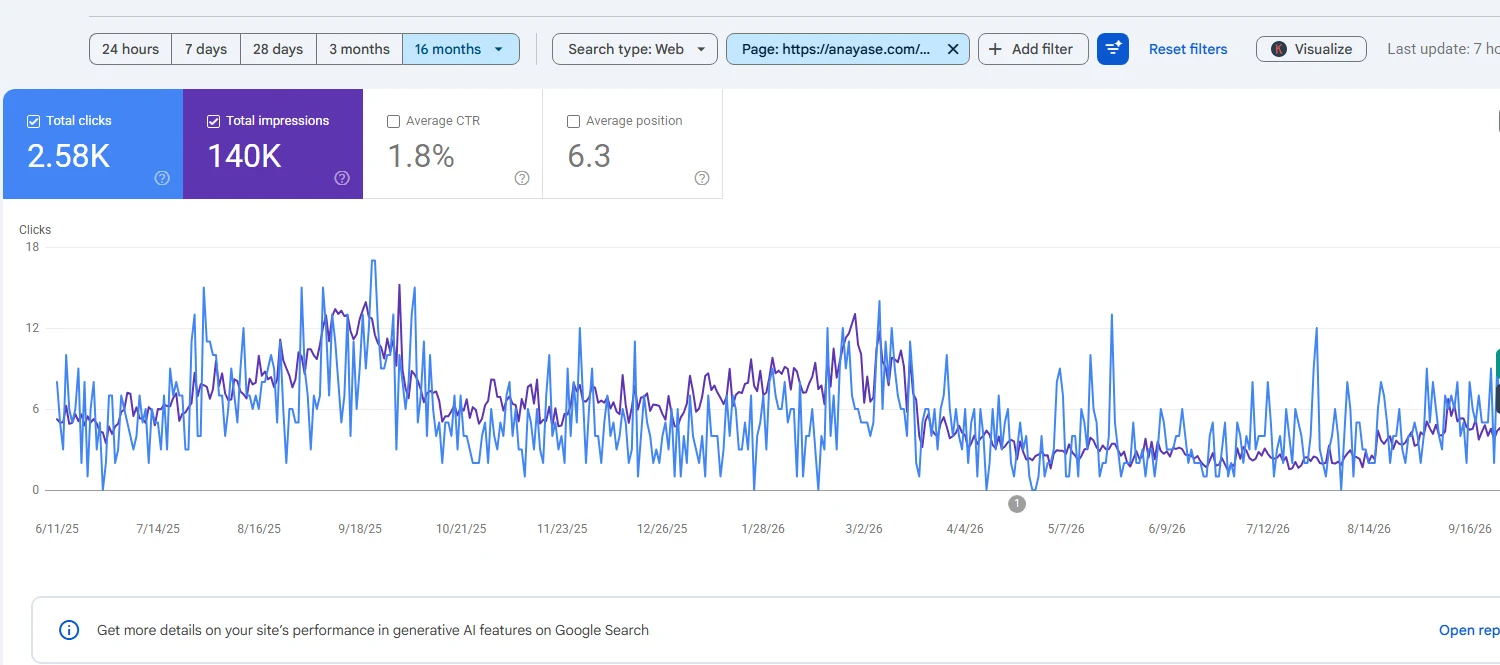Image resolution: width=1500 pixels, height=665 pixels.
Task: Open the Search type: Web dropdown
Action: pyautogui.click(x=634, y=49)
